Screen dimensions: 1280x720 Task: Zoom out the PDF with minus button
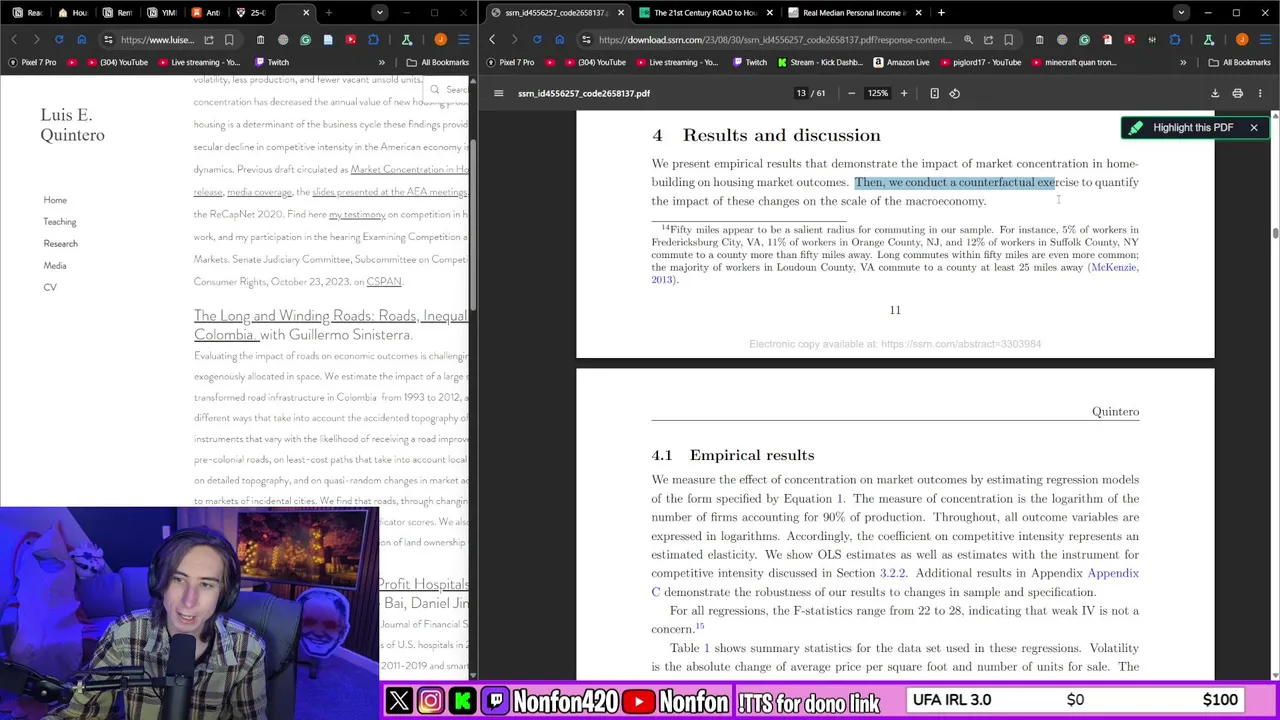[x=851, y=93]
